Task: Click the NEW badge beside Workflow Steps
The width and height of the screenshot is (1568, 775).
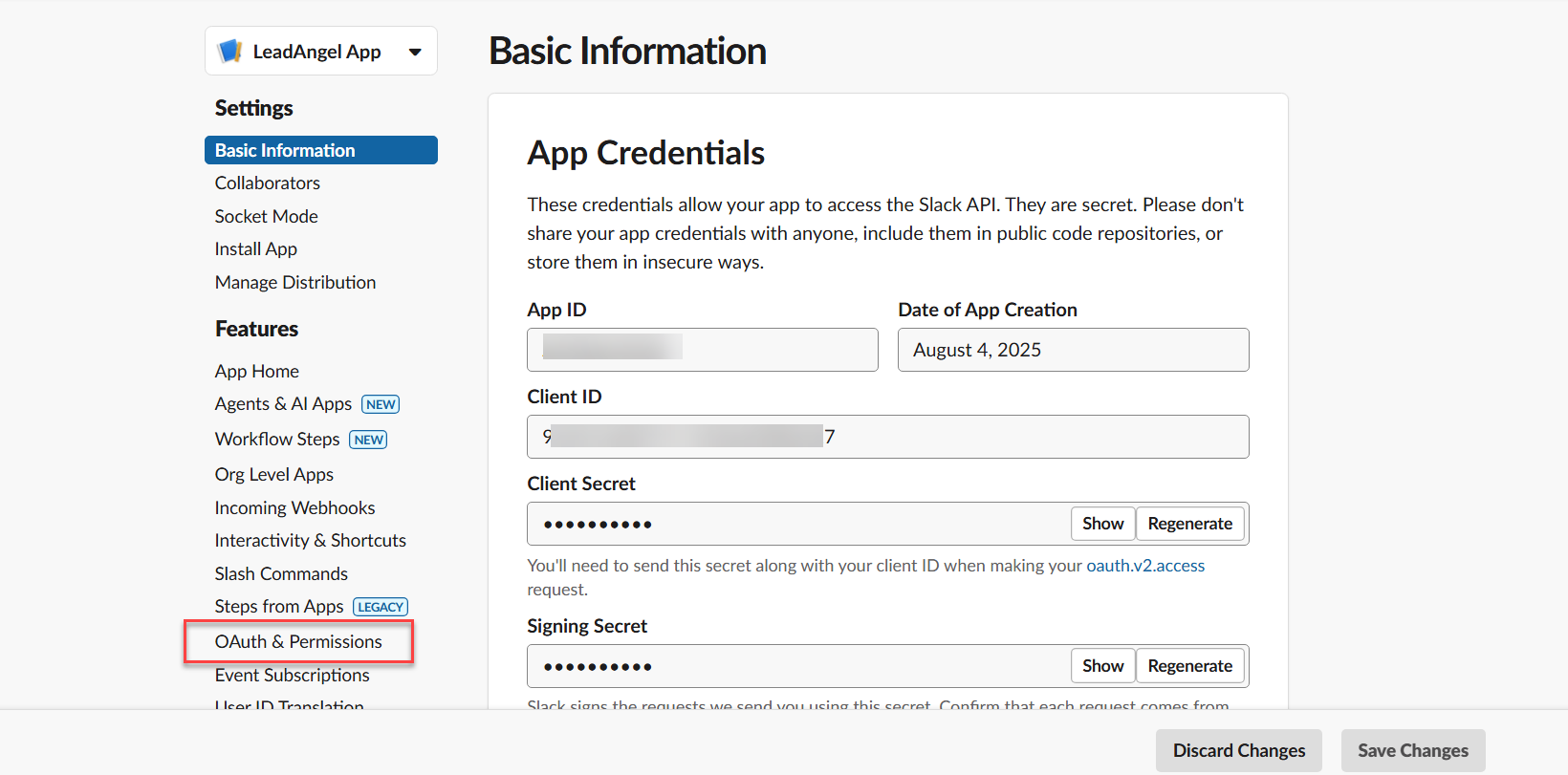Action: 368,440
